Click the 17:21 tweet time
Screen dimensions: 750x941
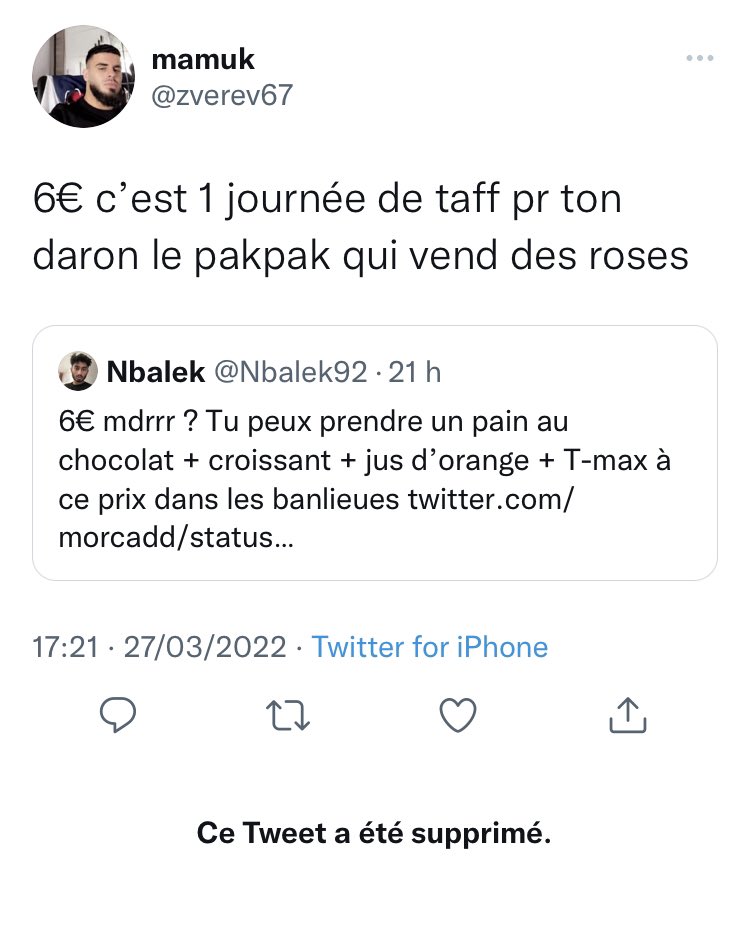tap(65, 647)
